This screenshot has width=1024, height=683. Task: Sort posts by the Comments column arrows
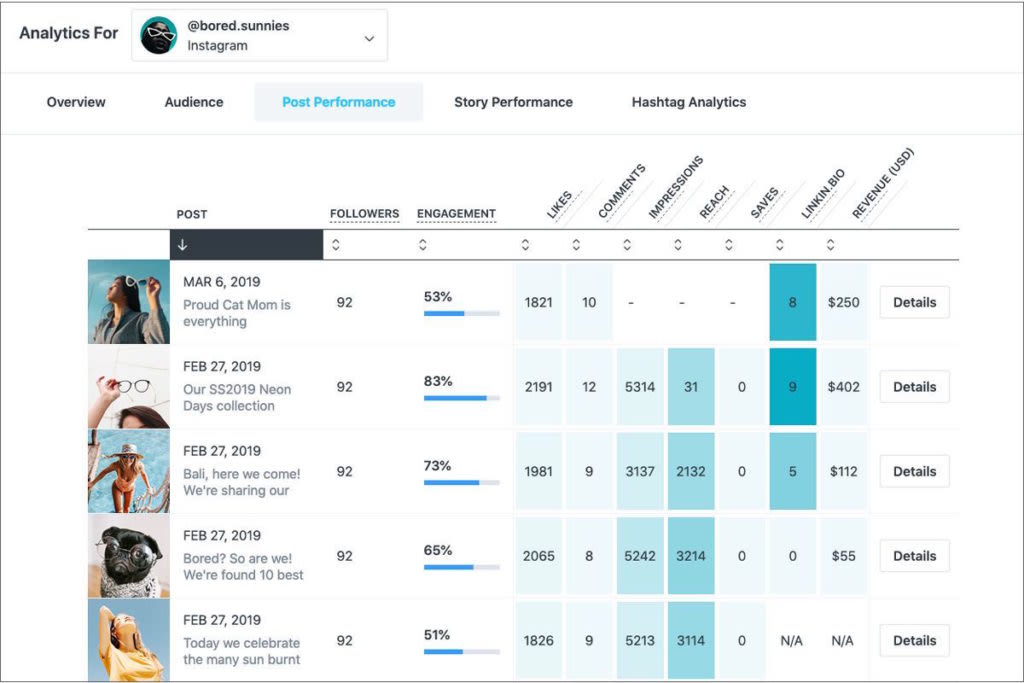click(576, 245)
